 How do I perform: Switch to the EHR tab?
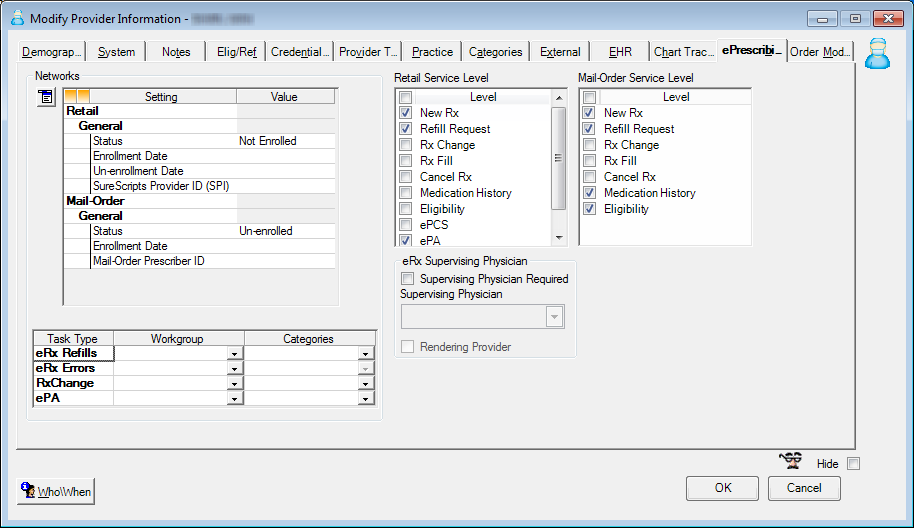coord(620,52)
